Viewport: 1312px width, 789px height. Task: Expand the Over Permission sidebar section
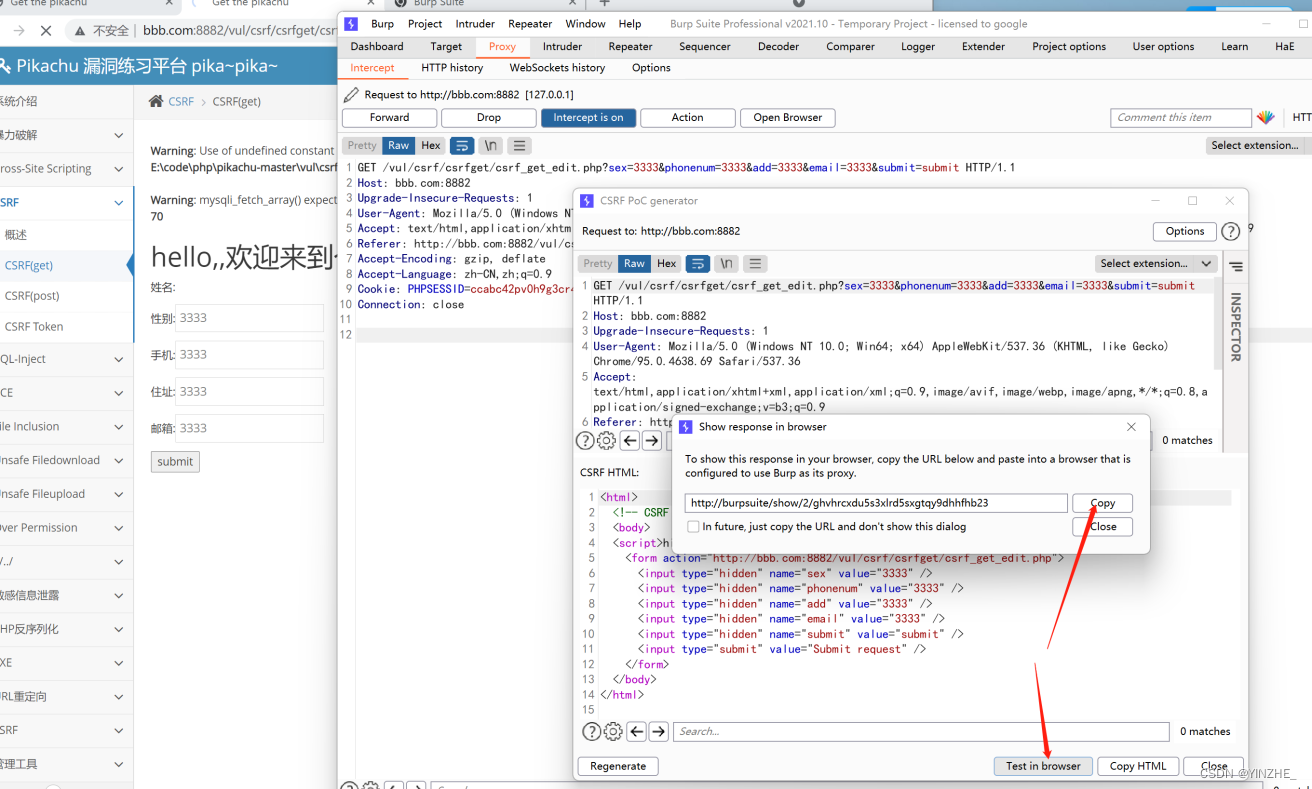(x=66, y=528)
